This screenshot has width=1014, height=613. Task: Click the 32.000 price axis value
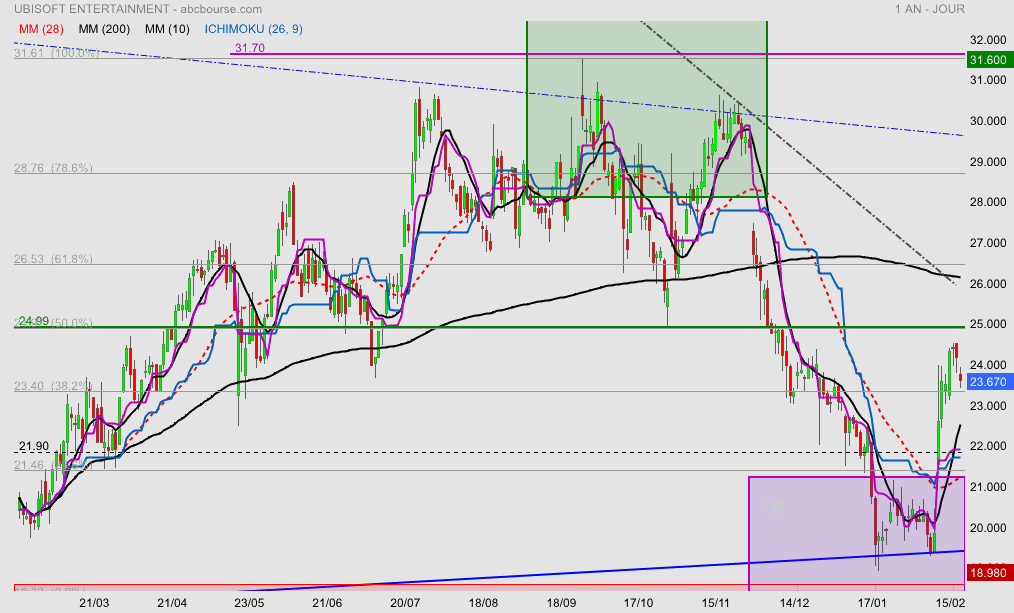988,40
